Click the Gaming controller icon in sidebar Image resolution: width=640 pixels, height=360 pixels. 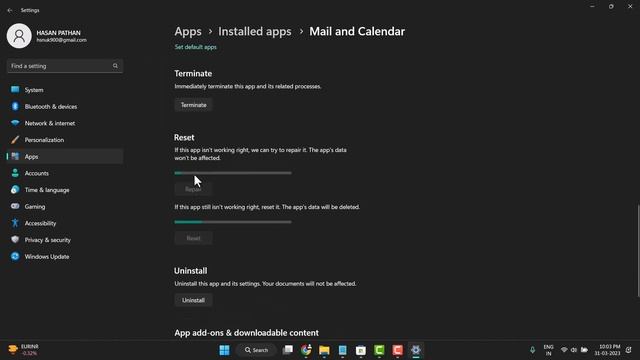pyautogui.click(x=15, y=207)
